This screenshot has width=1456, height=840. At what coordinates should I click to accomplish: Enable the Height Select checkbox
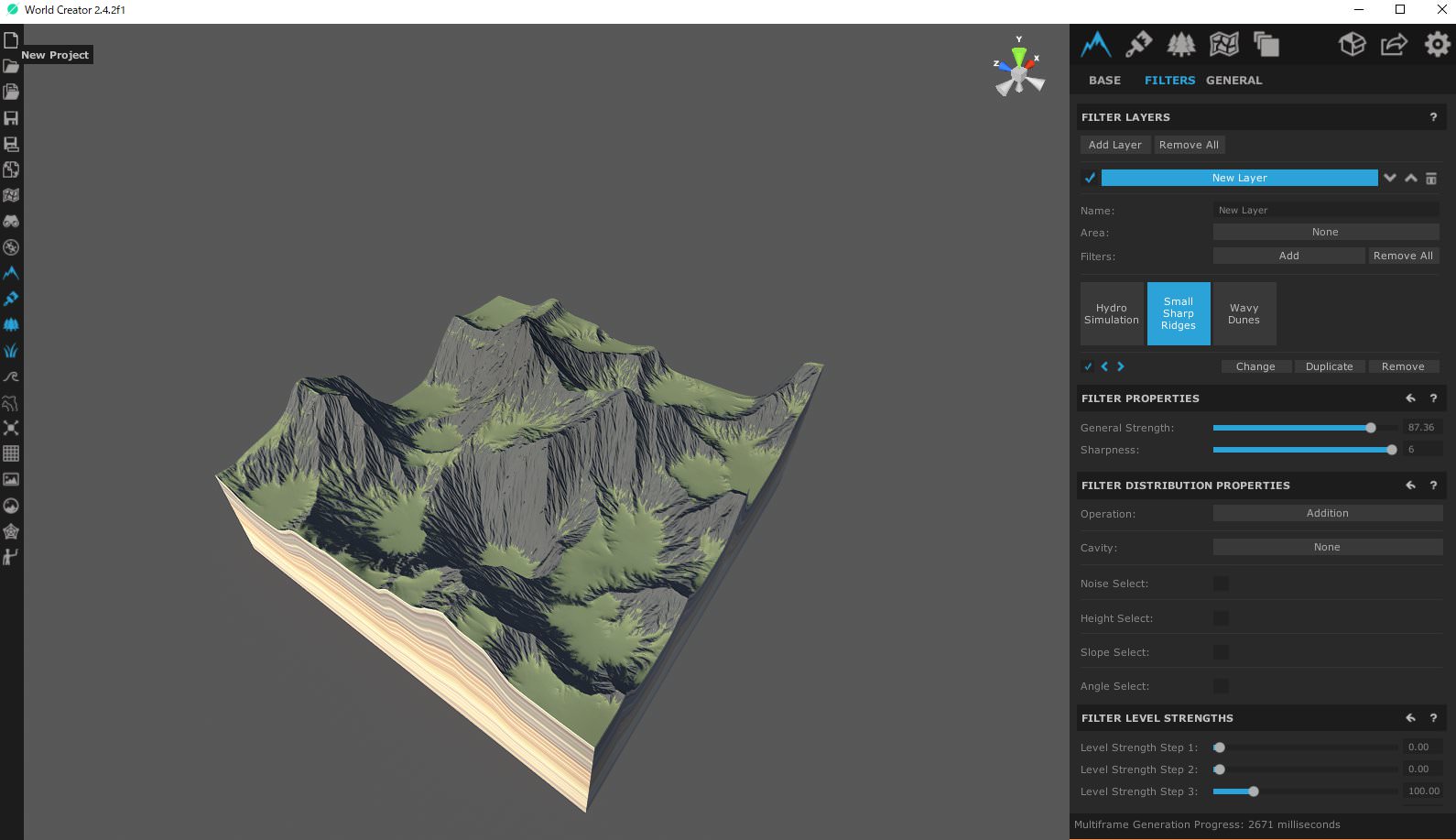[1221, 618]
